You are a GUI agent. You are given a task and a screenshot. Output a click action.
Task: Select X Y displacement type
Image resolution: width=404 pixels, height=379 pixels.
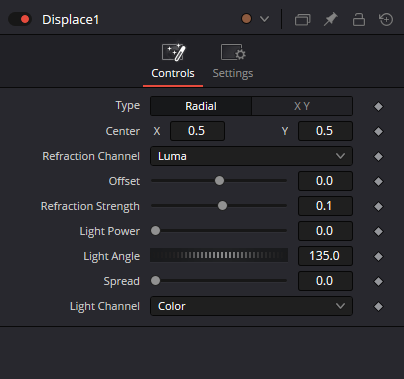(x=302, y=106)
